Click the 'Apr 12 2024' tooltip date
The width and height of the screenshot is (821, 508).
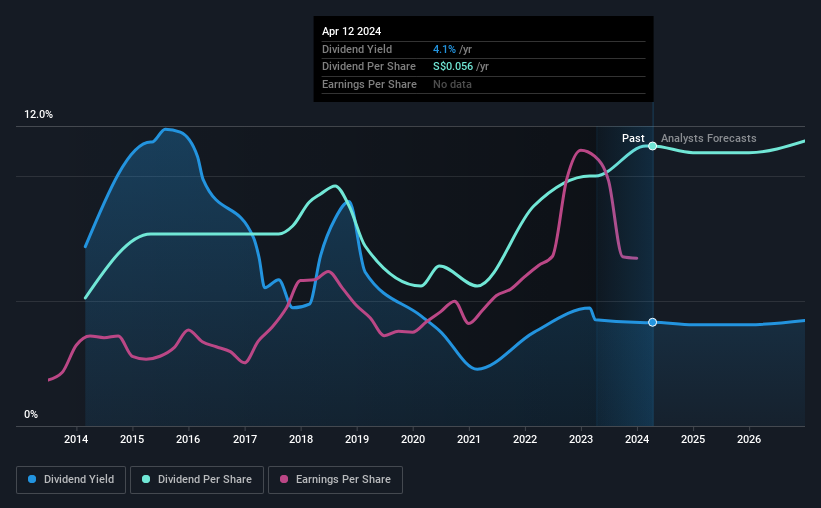(x=351, y=31)
